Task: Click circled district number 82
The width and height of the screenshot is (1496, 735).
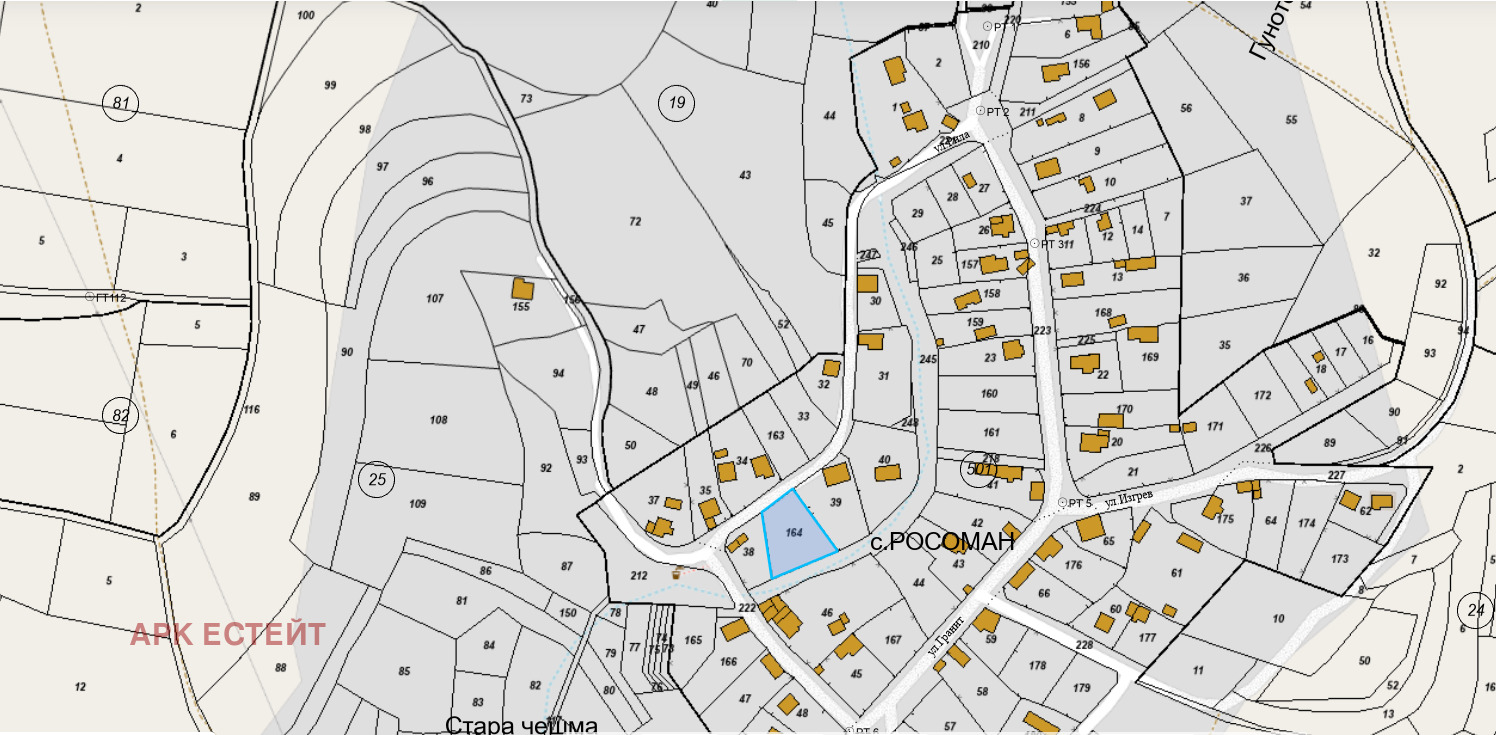Action: pos(121,416)
